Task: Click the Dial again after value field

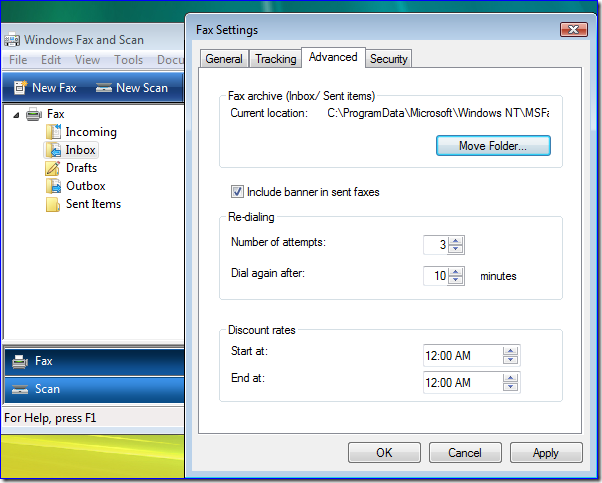Action: 436,276
